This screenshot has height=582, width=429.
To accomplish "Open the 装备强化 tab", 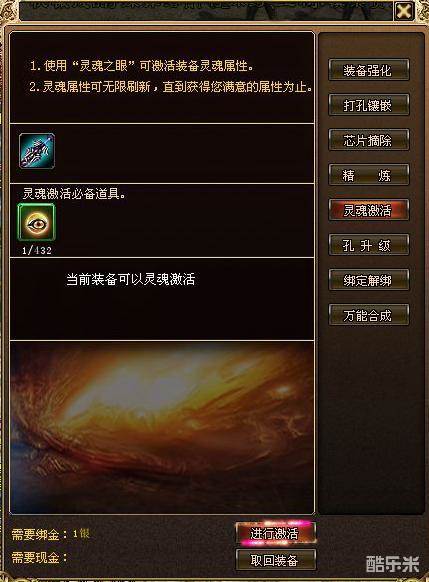I will [369, 70].
